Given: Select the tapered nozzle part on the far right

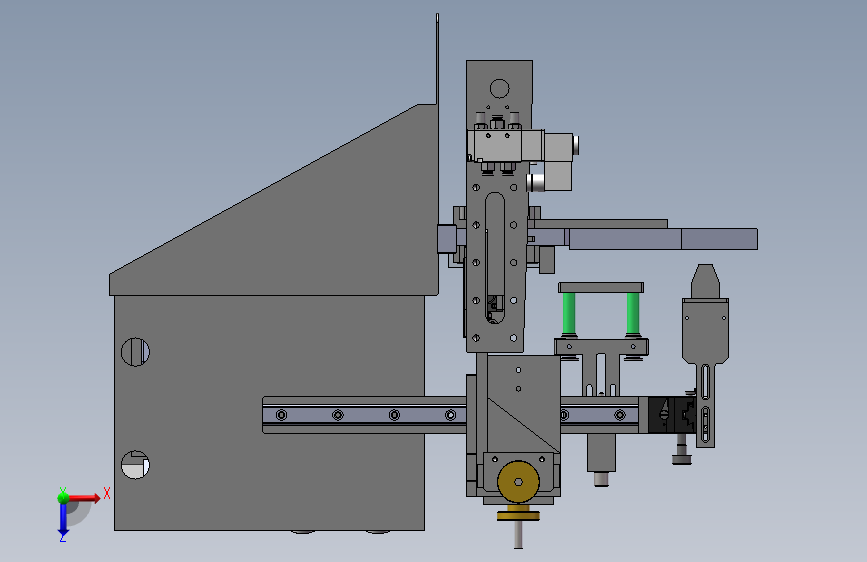Looking at the screenshot, I should coord(705,282).
